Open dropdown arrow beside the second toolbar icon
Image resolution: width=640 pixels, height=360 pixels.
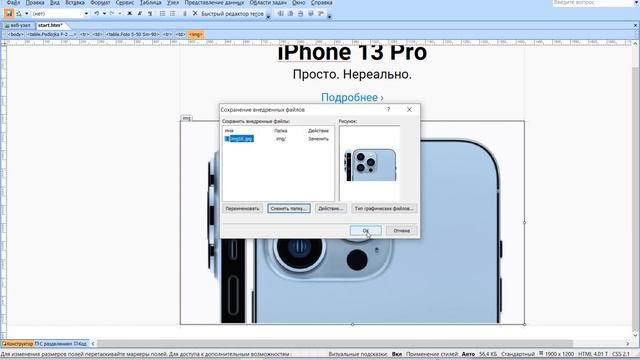(27, 13)
